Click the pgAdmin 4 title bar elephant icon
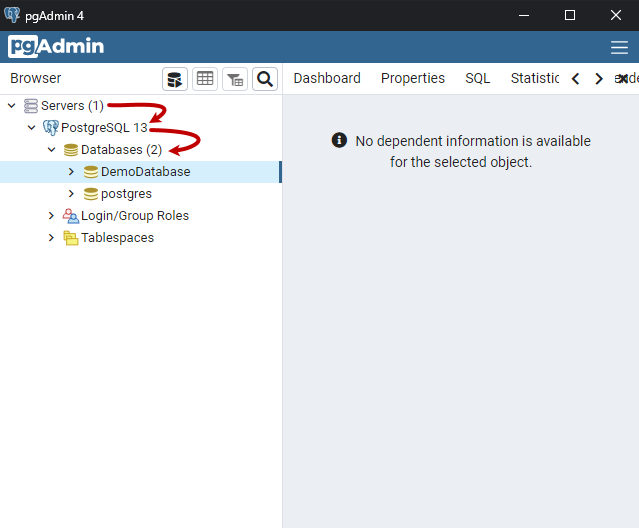The width and height of the screenshot is (639, 528). click(12, 15)
